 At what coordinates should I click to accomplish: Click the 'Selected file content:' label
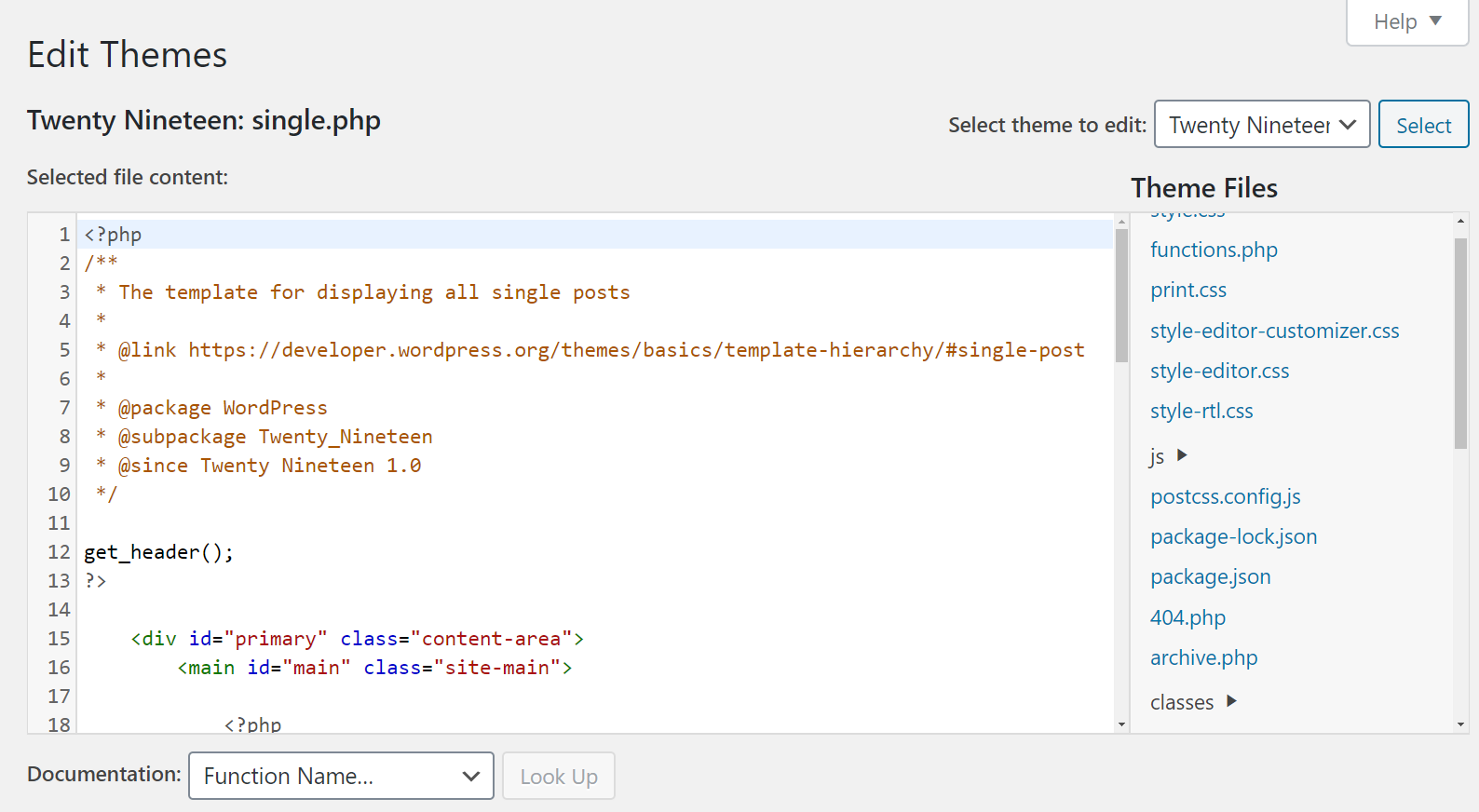click(x=128, y=177)
